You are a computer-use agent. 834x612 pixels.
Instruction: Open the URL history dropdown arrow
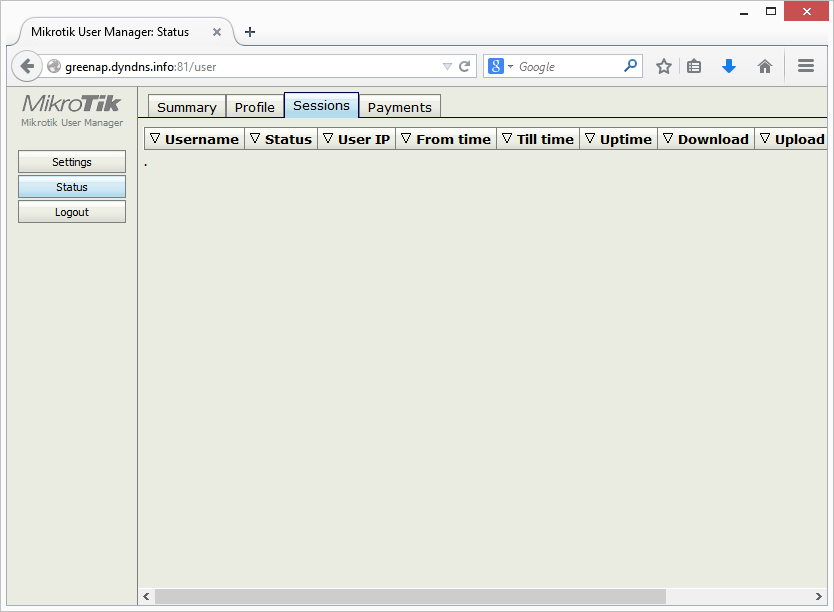click(x=447, y=66)
